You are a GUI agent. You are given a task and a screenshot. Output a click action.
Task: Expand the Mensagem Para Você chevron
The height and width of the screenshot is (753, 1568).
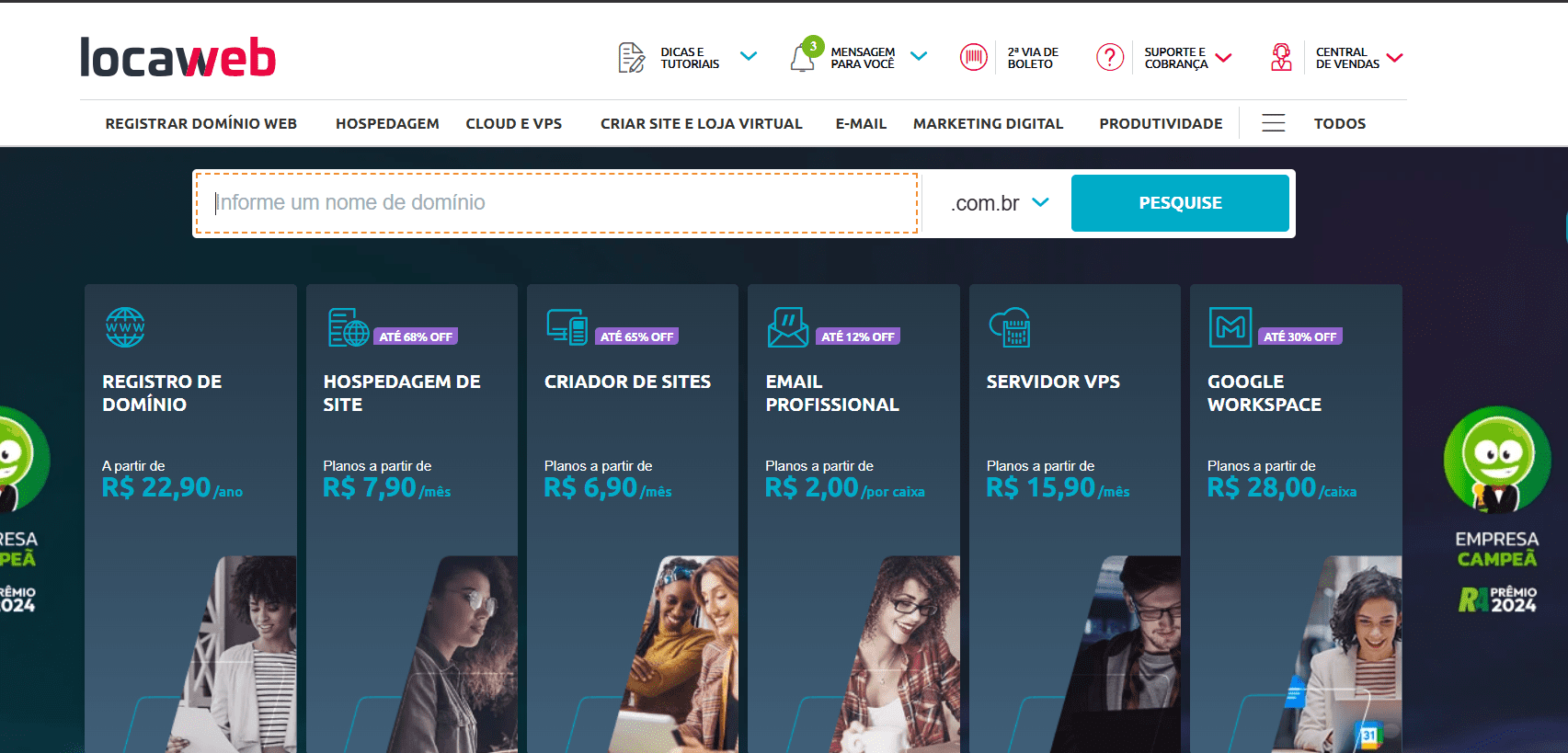click(x=919, y=56)
